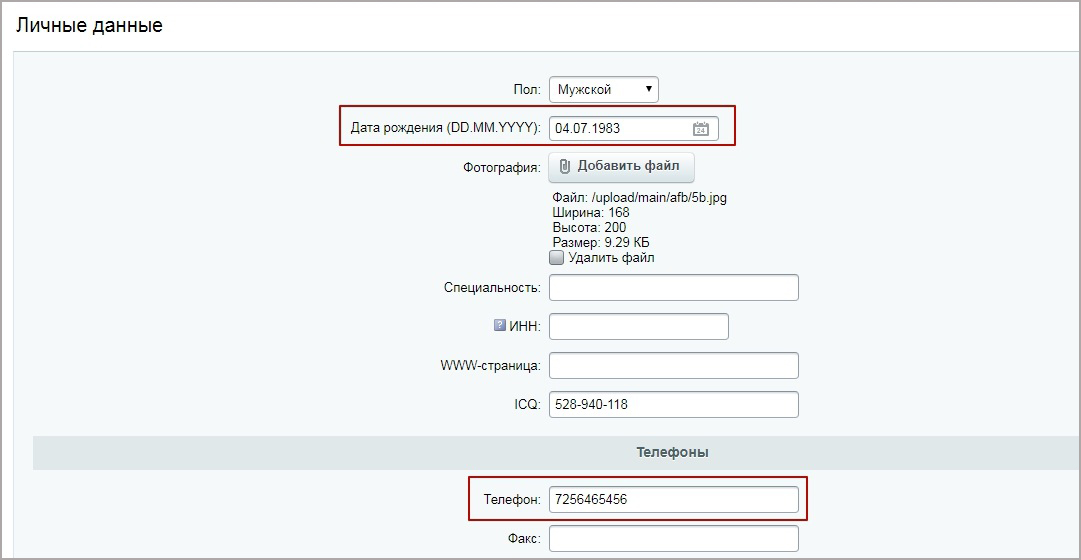The width and height of the screenshot is (1081, 560).
Task: Click the Удалить файл label text
Action: (611, 258)
